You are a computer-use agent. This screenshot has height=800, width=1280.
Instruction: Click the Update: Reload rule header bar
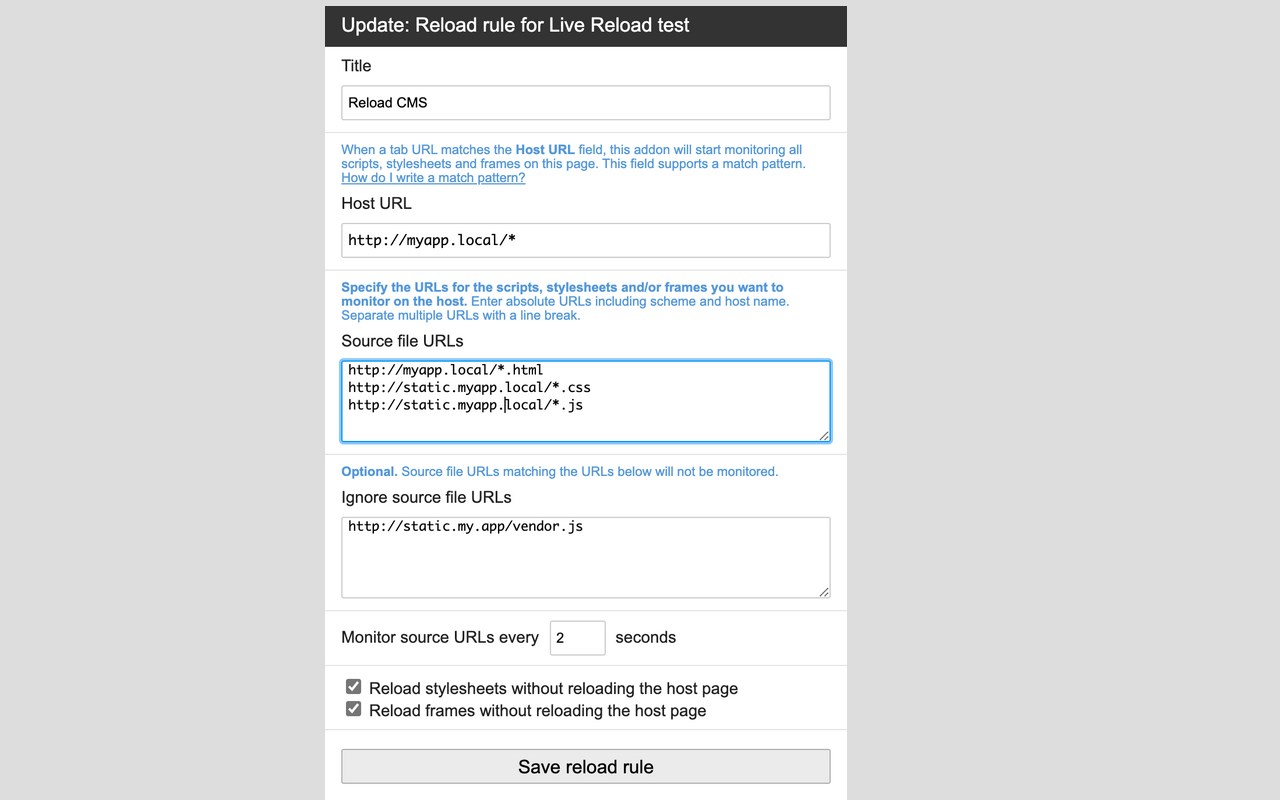coord(585,25)
